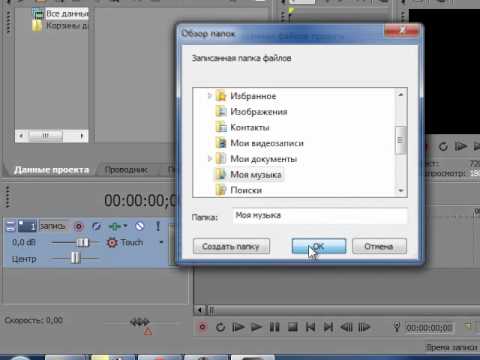The width and height of the screenshot is (480, 360).
Task: Click the minimize track height icon
Action: pyautogui.click(x=11, y=227)
